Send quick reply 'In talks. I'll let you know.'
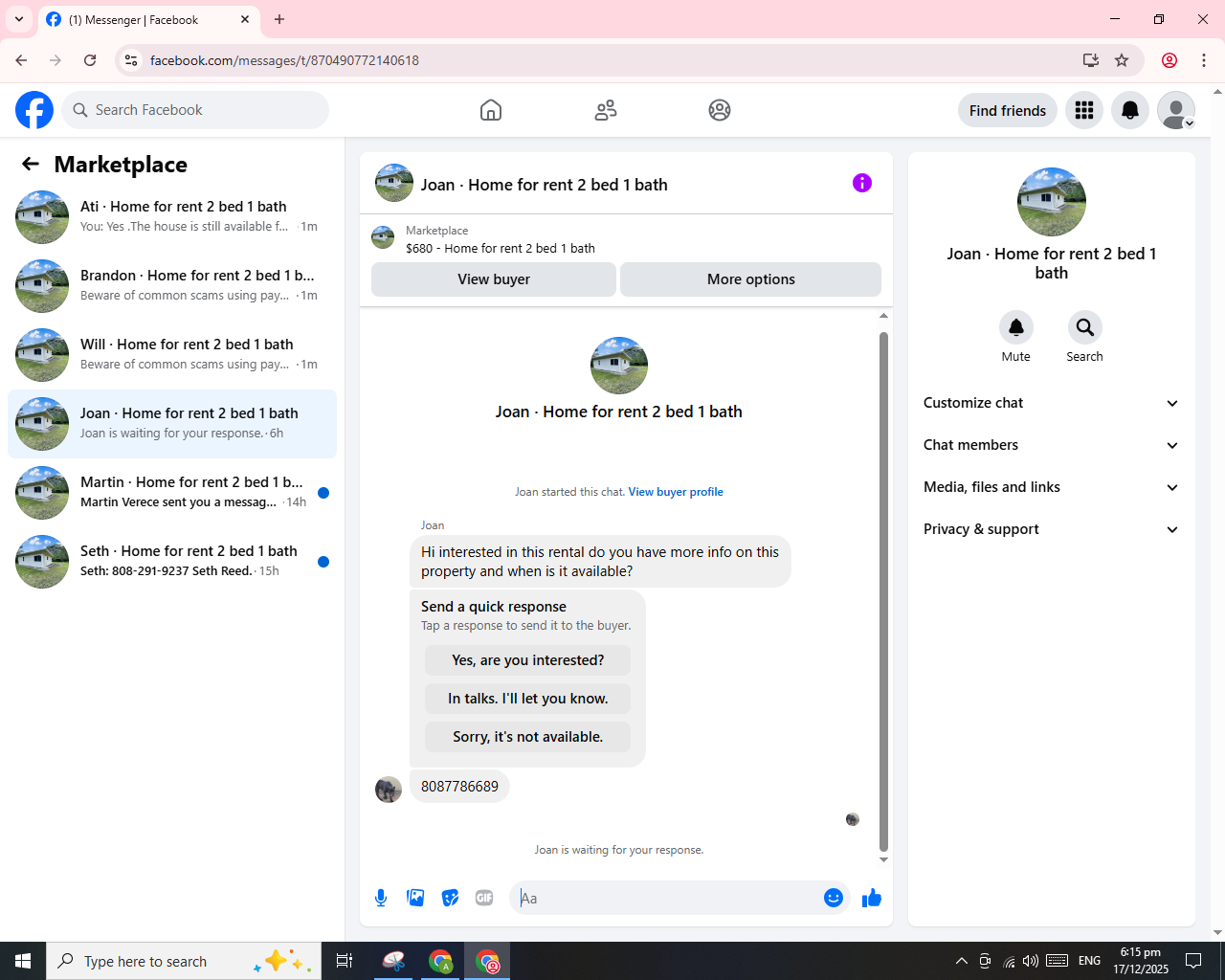Image resolution: width=1225 pixels, height=980 pixels. click(x=527, y=699)
